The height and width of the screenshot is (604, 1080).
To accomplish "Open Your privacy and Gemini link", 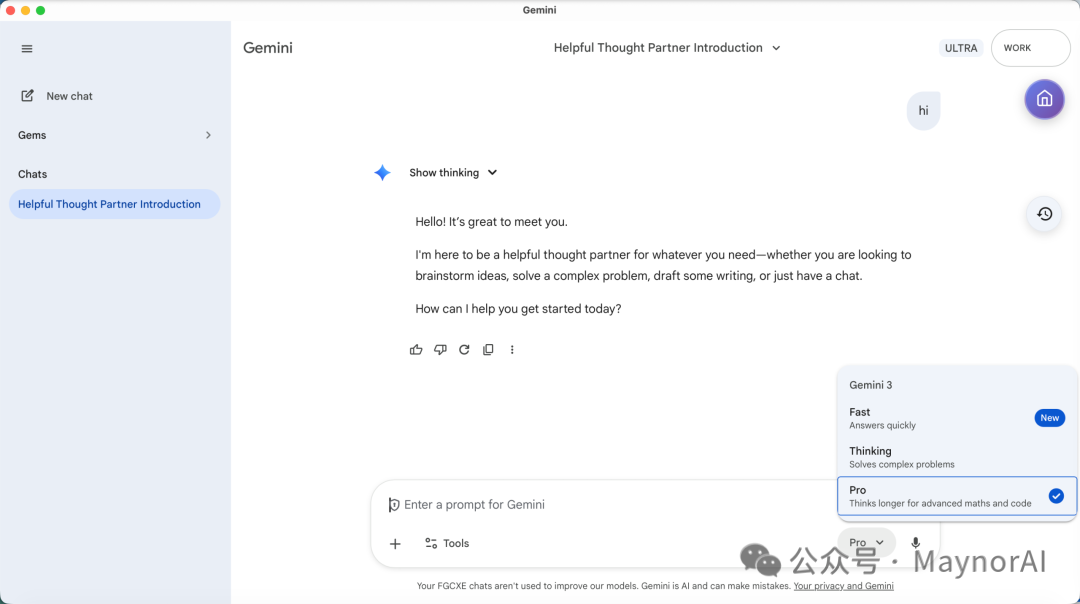I will point(843,586).
